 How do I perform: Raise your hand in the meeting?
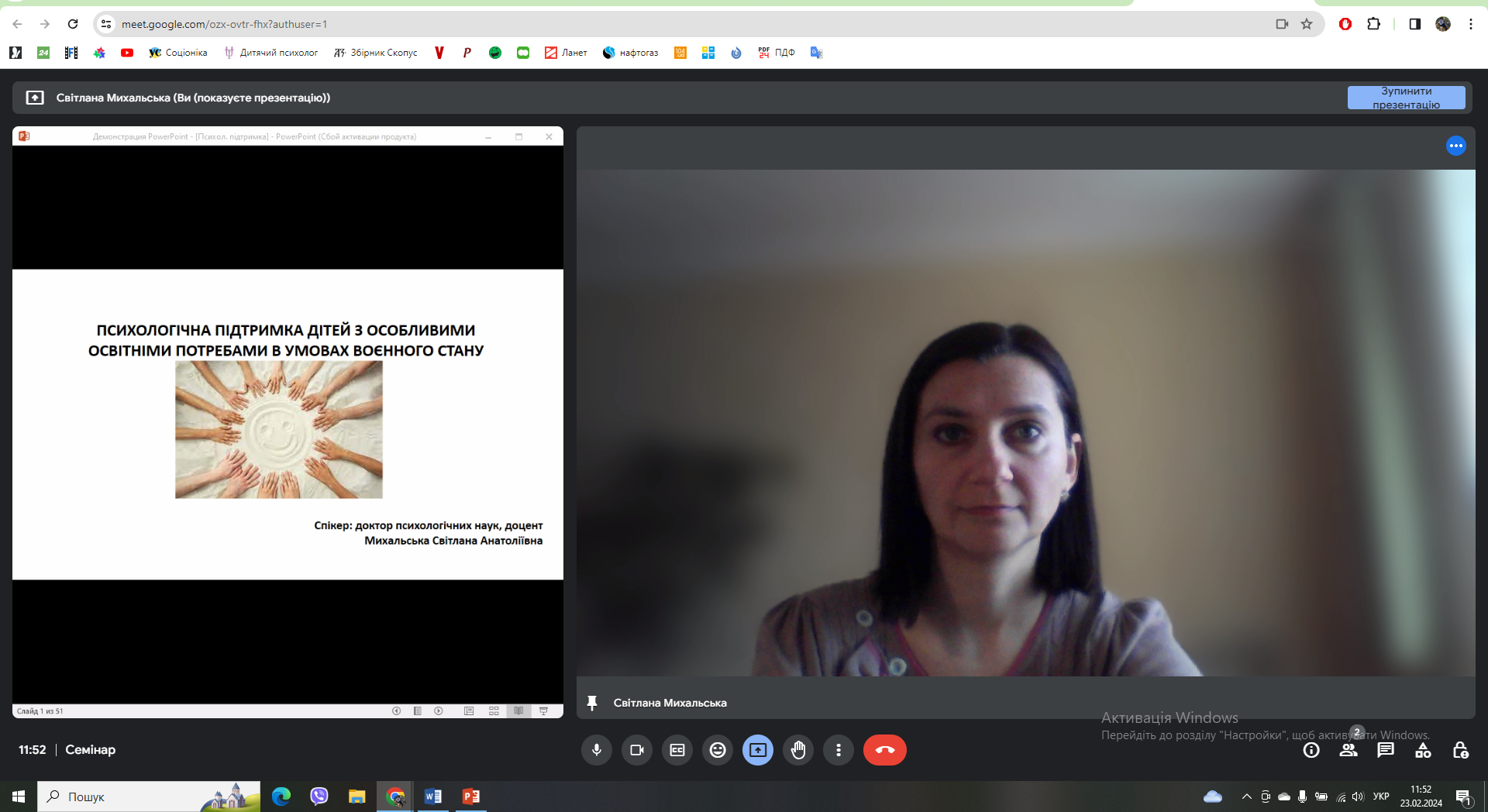[x=798, y=750]
